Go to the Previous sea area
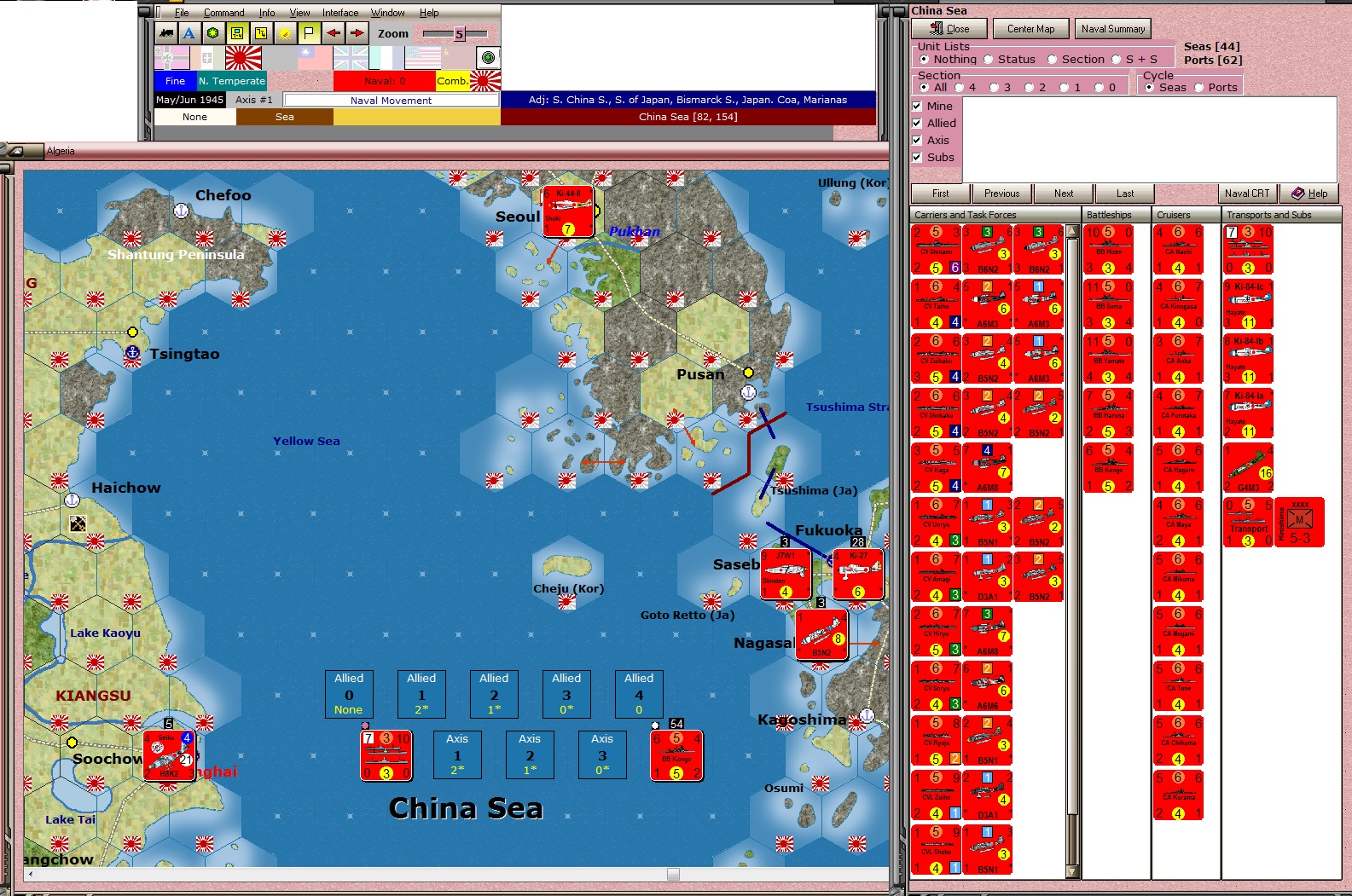Screen dimensions: 1352x896 [1002, 194]
